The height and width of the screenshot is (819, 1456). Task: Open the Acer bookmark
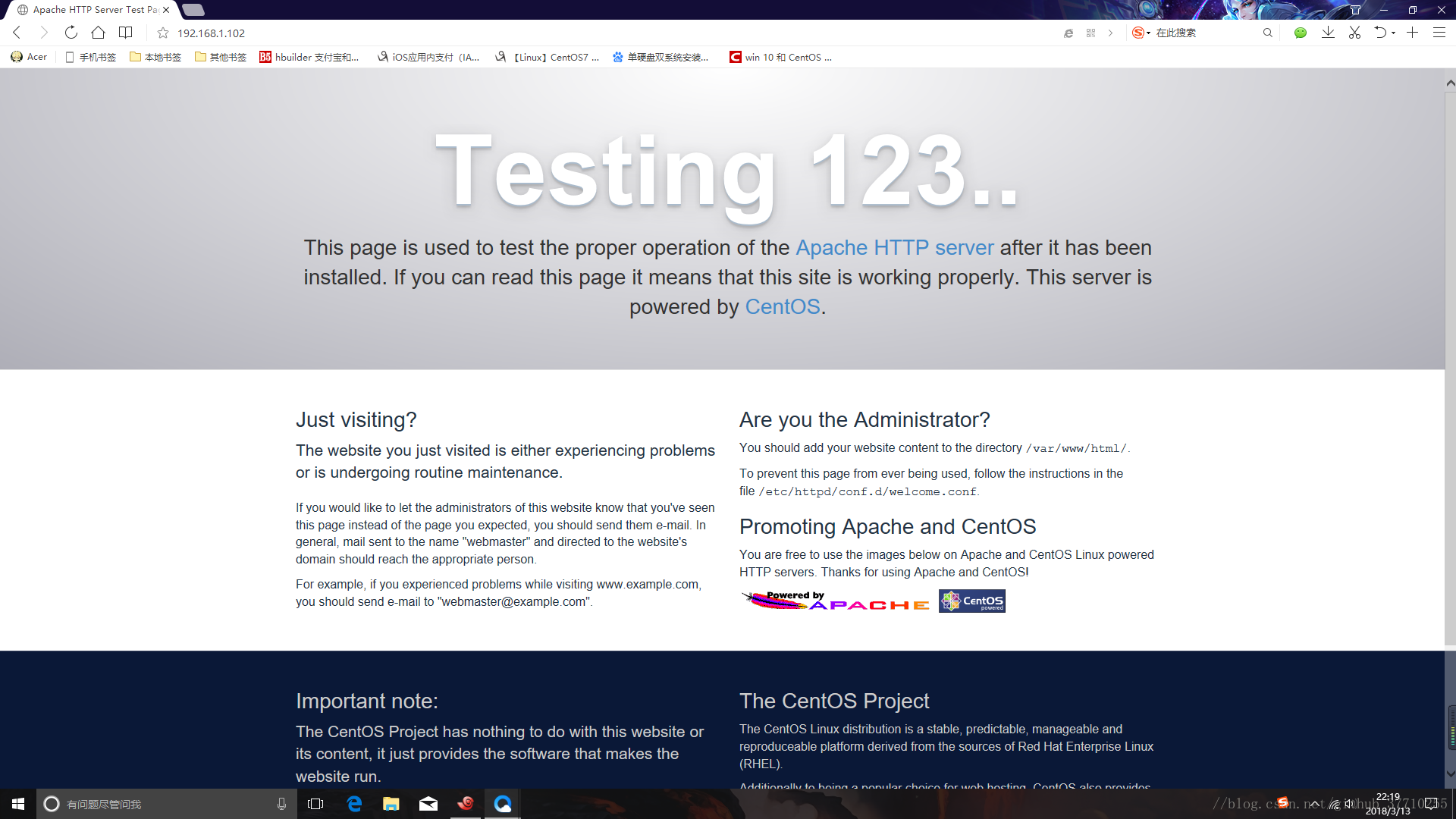tap(29, 57)
